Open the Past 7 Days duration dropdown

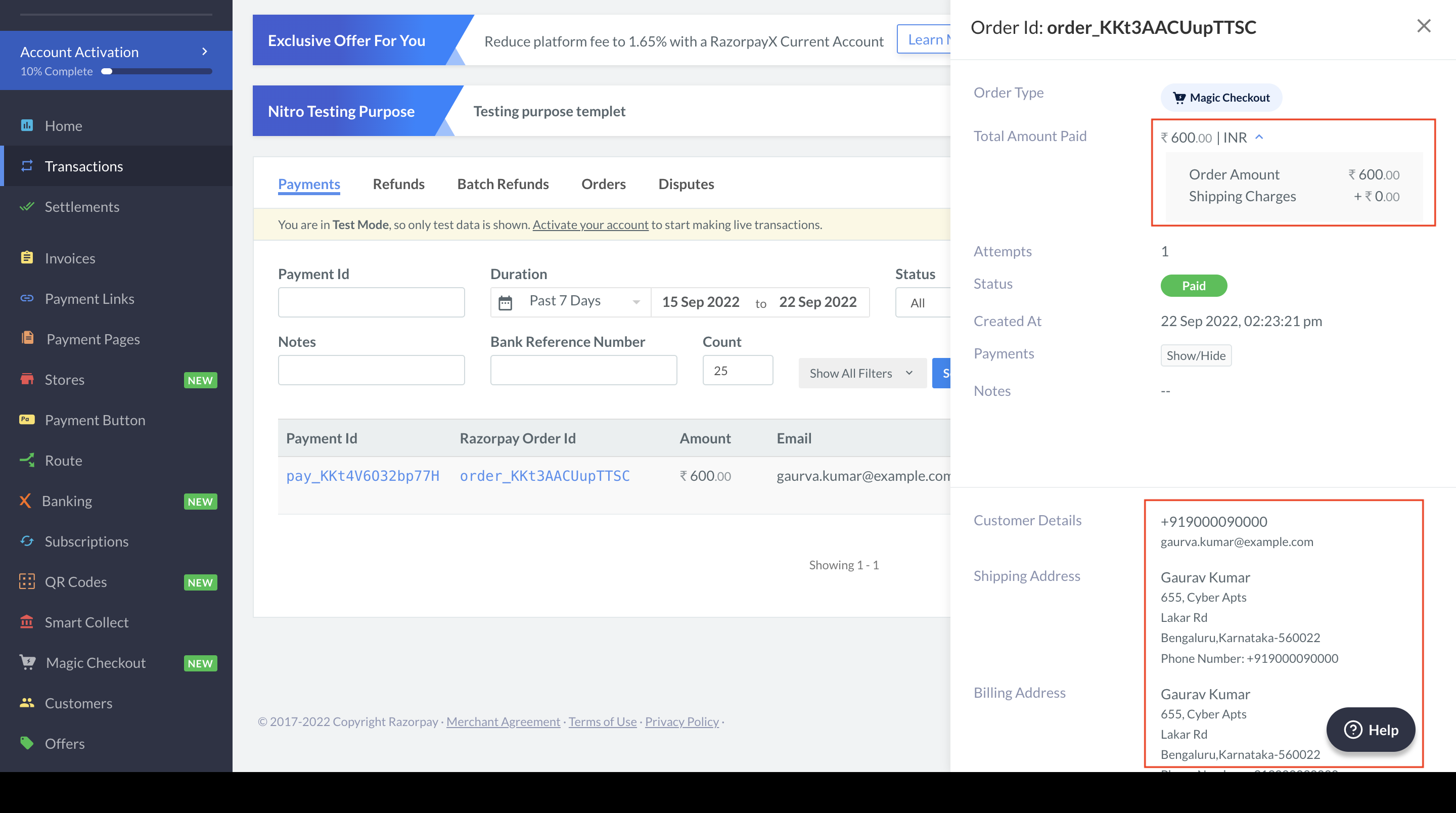pos(571,302)
